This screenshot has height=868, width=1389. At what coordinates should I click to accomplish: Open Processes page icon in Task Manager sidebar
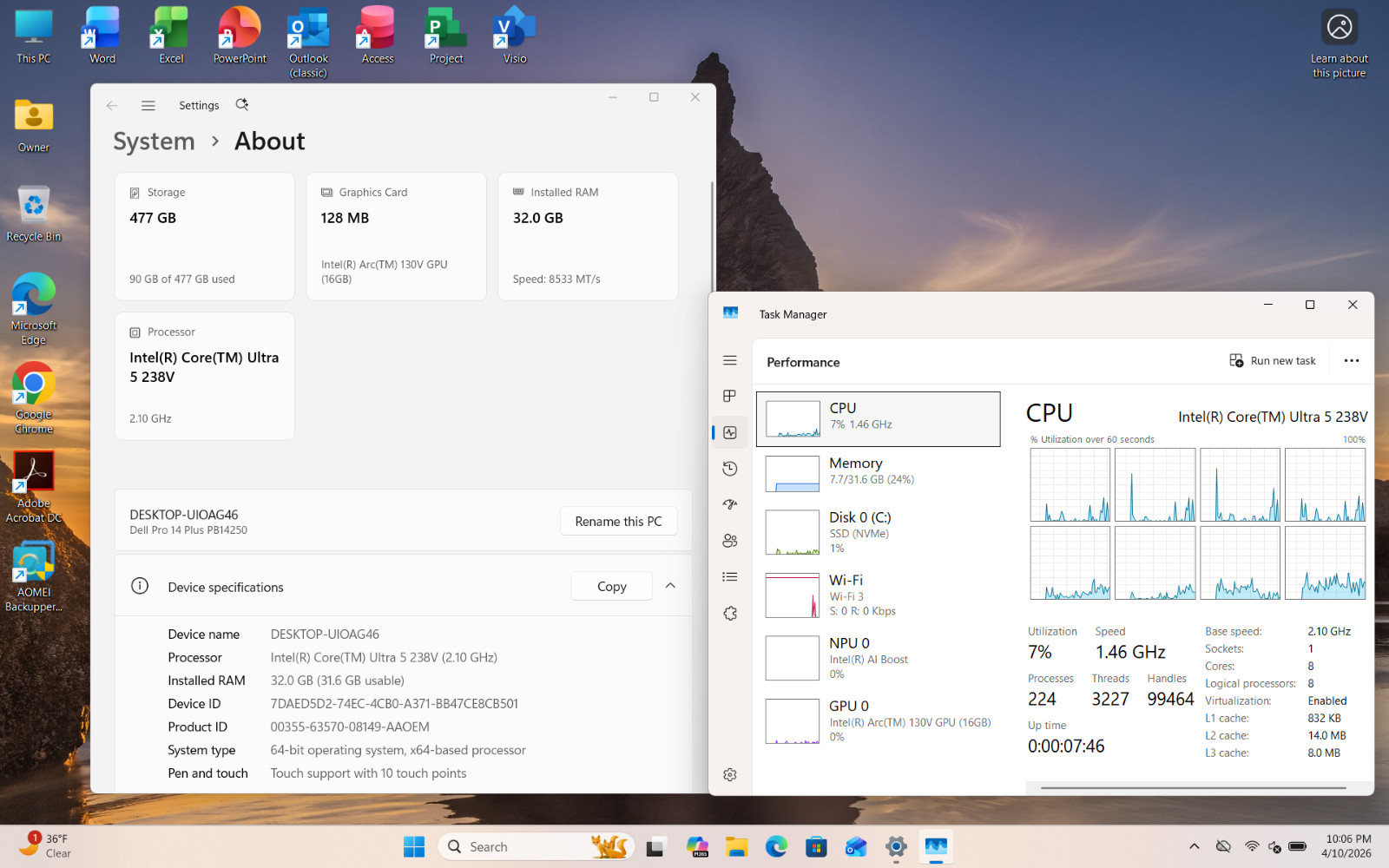[730, 396]
